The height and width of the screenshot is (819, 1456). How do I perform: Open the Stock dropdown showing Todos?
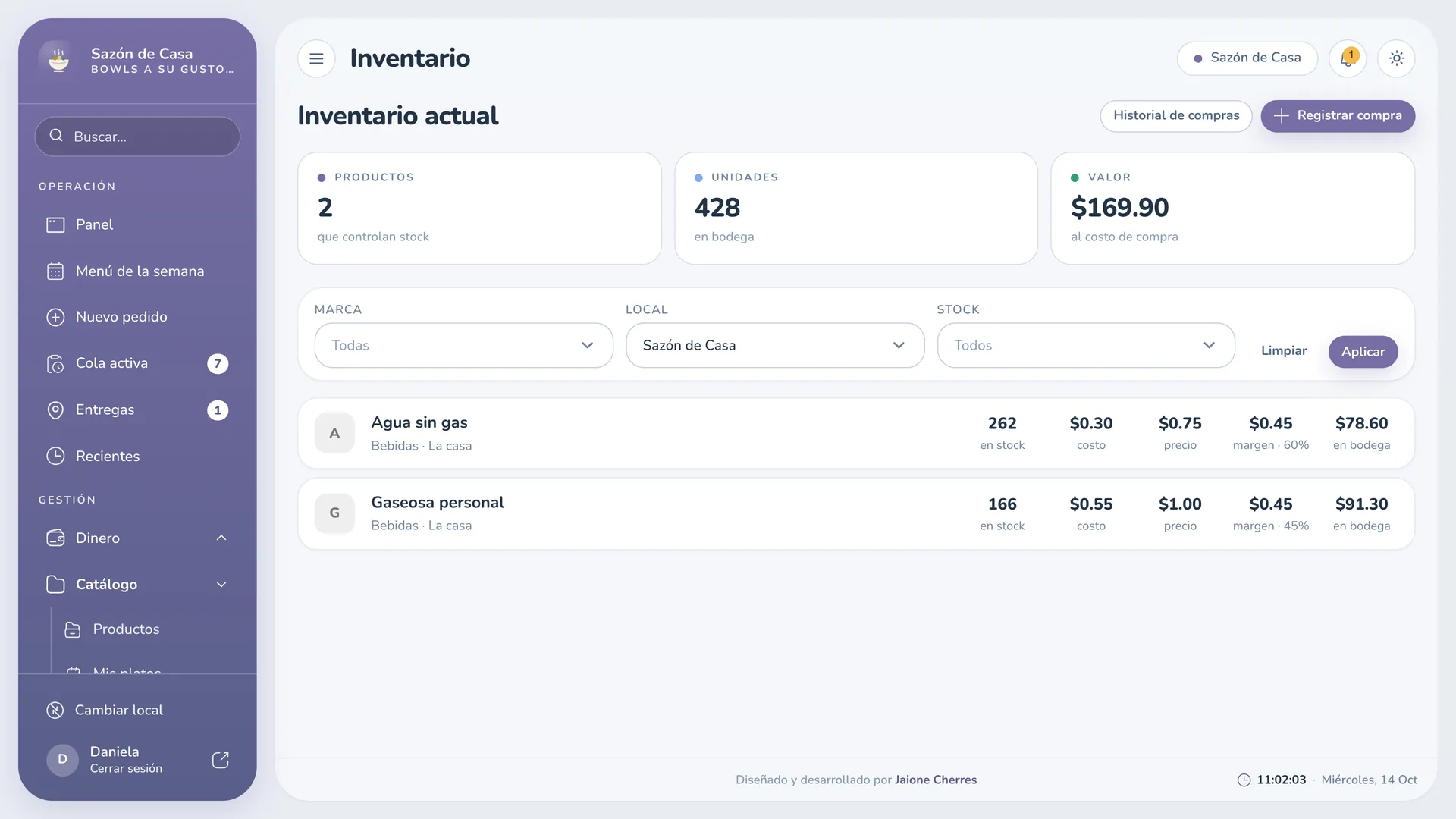click(x=1086, y=346)
